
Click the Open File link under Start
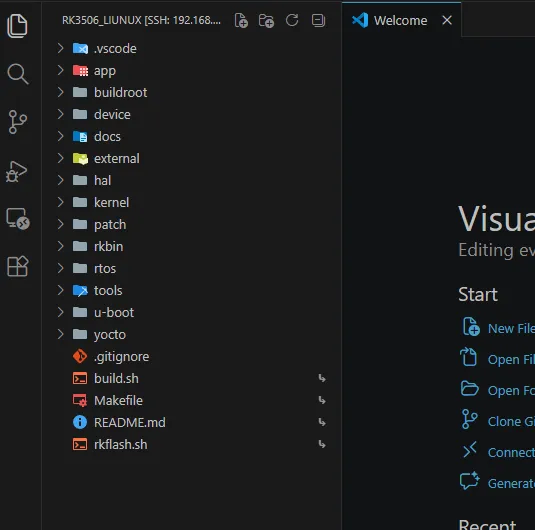[511, 359]
